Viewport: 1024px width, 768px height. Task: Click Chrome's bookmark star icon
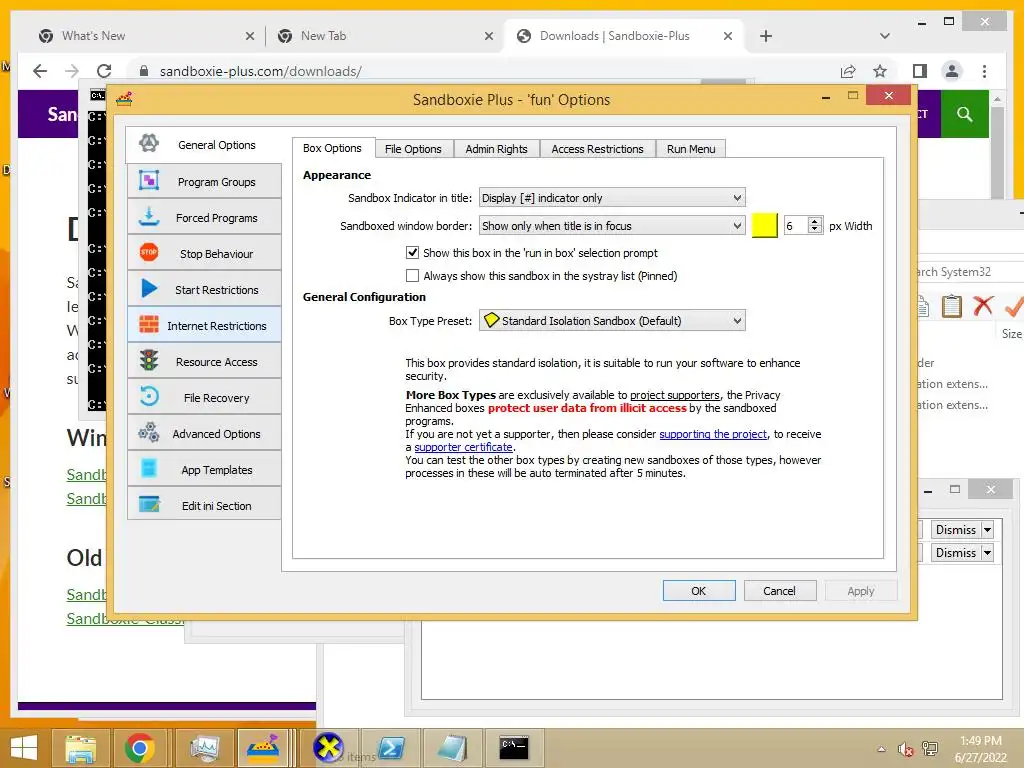click(x=880, y=71)
